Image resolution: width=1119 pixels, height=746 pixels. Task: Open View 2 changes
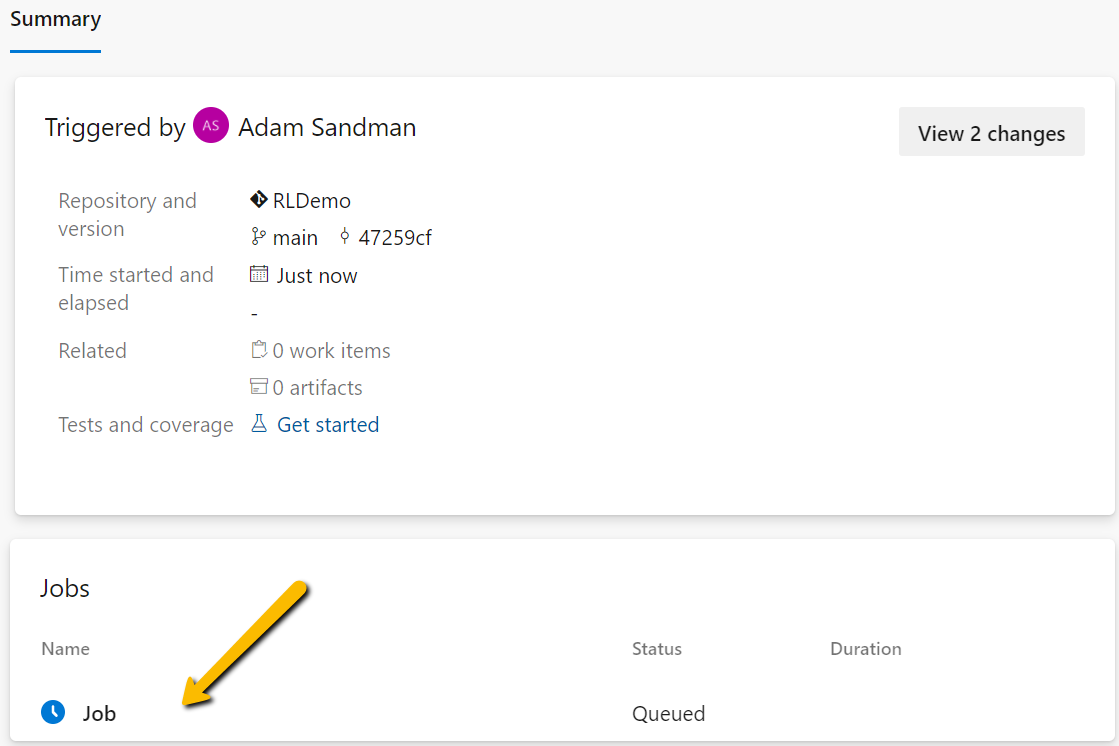point(991,132)
